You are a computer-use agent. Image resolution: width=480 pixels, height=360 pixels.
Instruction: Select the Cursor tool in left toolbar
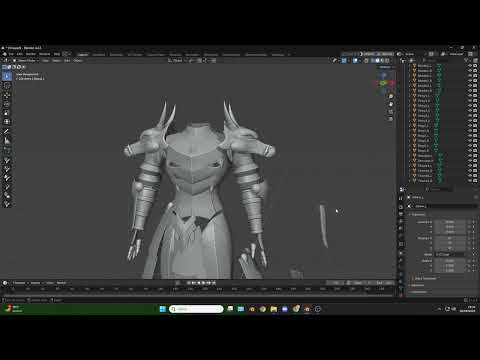pyautogui.click(x=7, y=86)
